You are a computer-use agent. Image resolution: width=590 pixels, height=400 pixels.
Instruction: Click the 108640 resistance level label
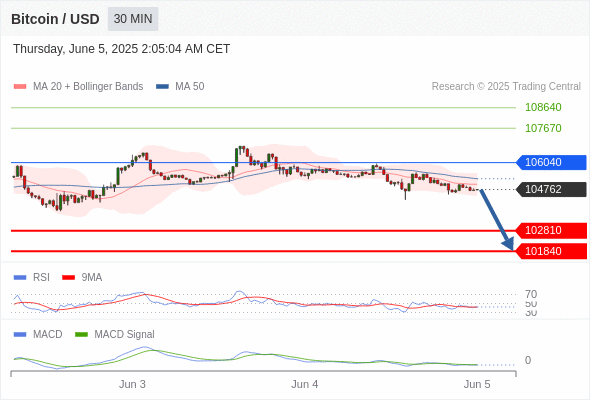pos(543,107)
